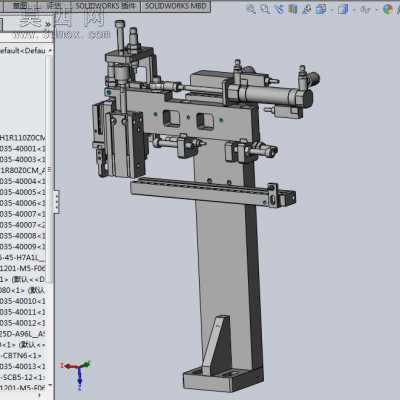Select tree row 25D-A96L_A
400x400 pixels.
(23, 334)
